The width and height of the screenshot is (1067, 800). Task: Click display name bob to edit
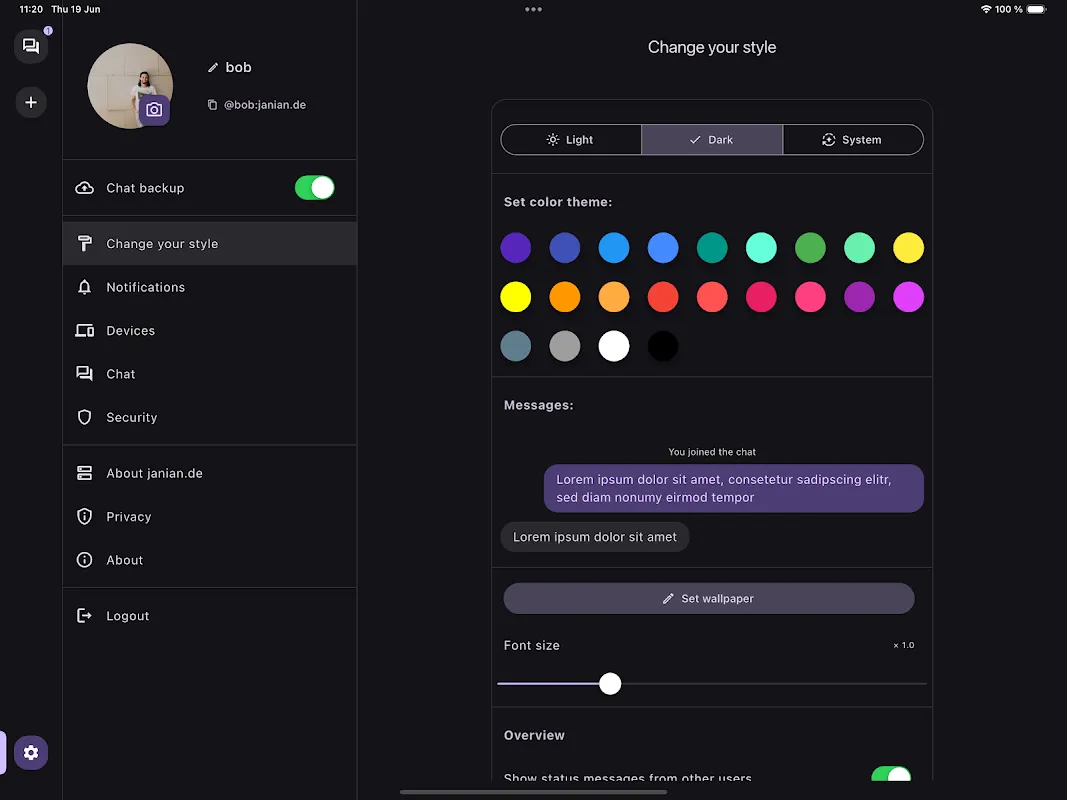click(x=239, y=67)
